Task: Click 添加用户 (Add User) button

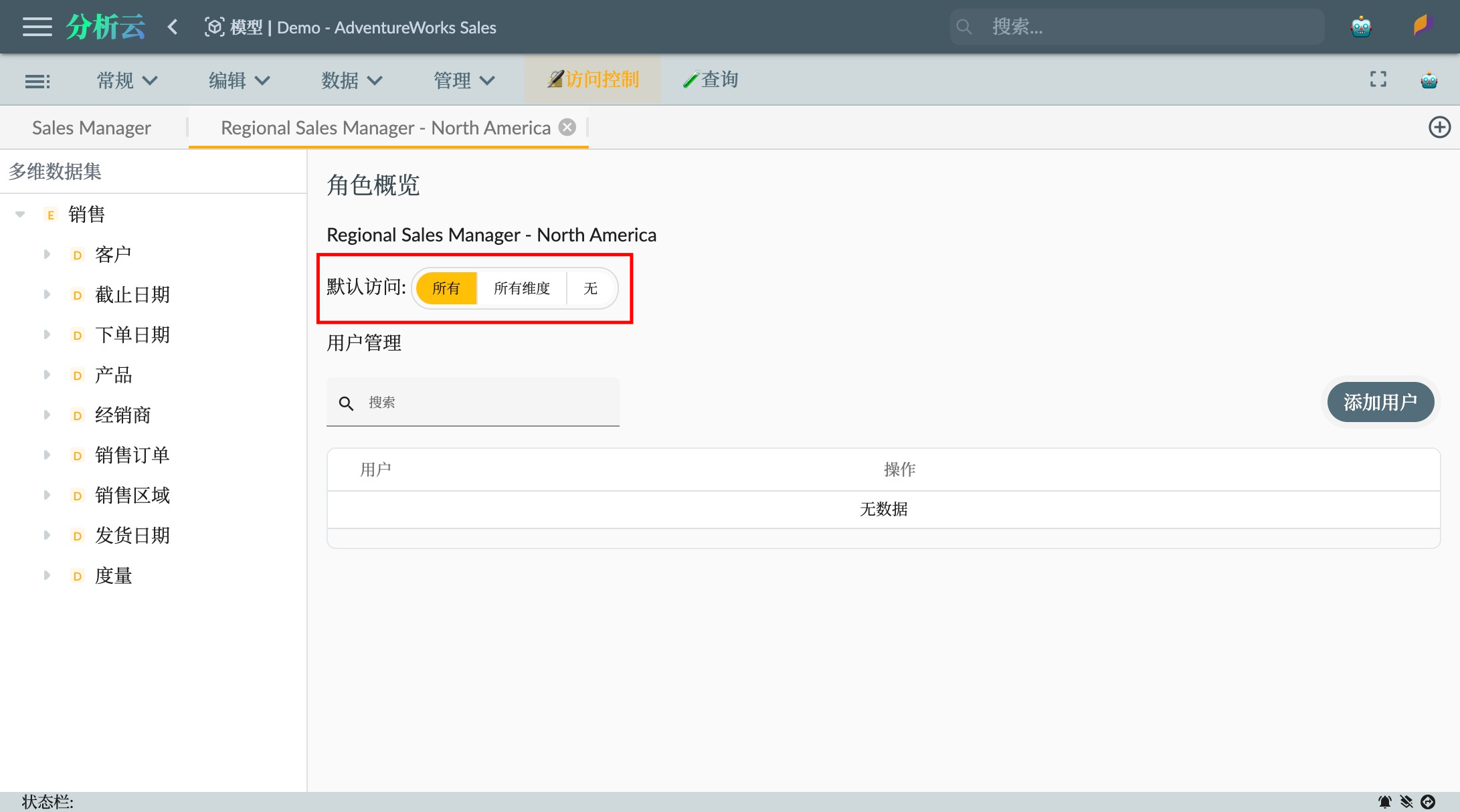Action: click(1384, 401)
